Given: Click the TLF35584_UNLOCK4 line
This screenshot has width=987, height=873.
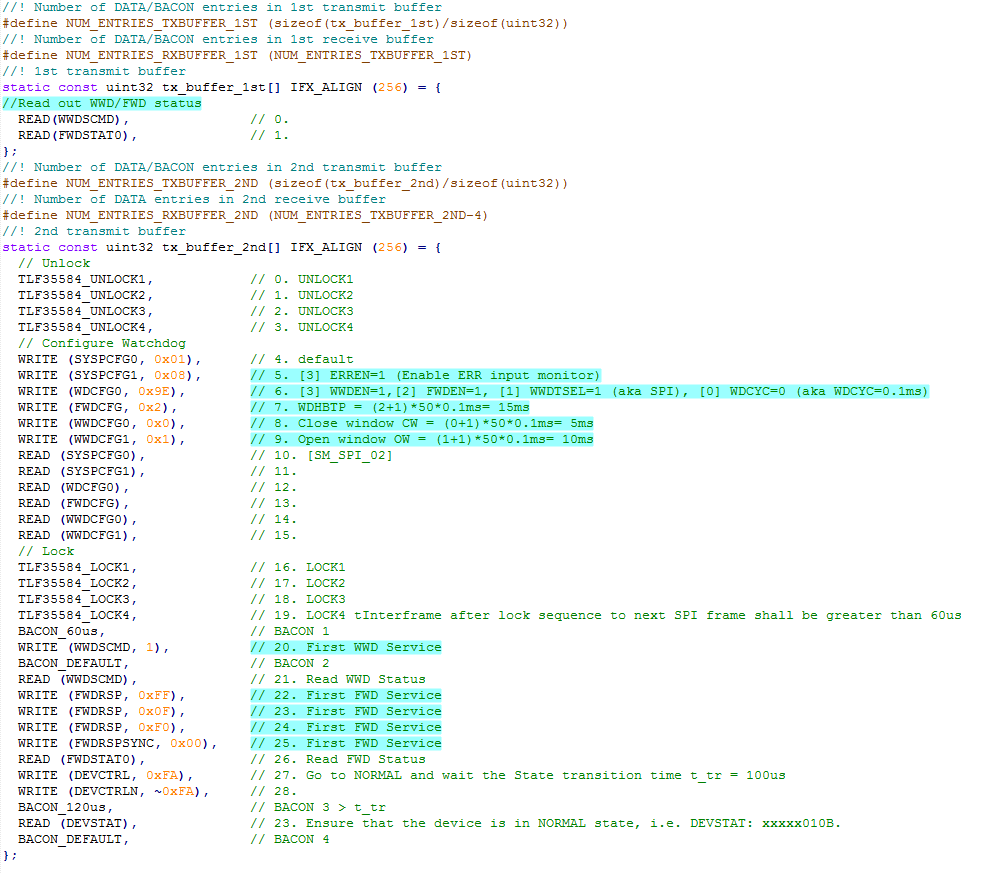Looking at the screenshot, I should tap(80, 327).
